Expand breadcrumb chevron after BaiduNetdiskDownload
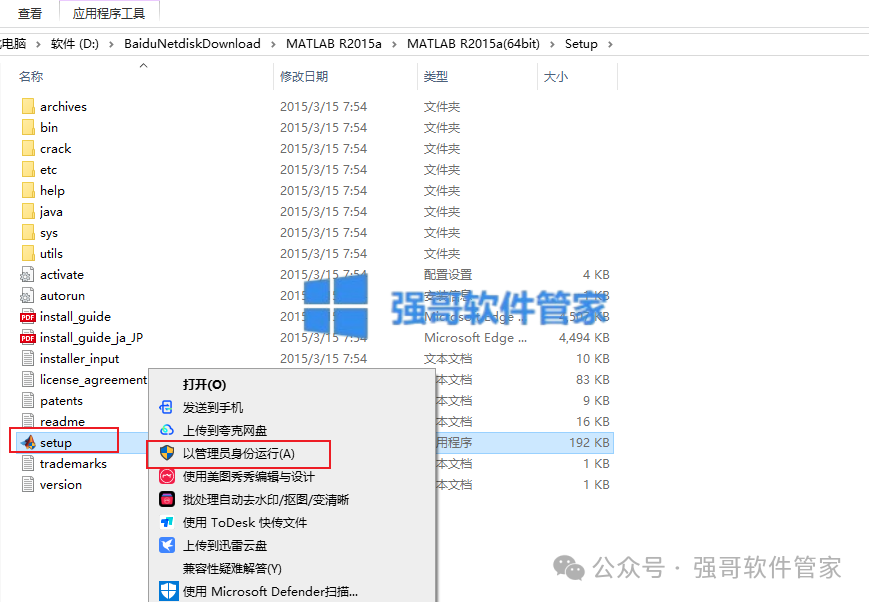This screenshot has height=602, width=869. [273, 44]
